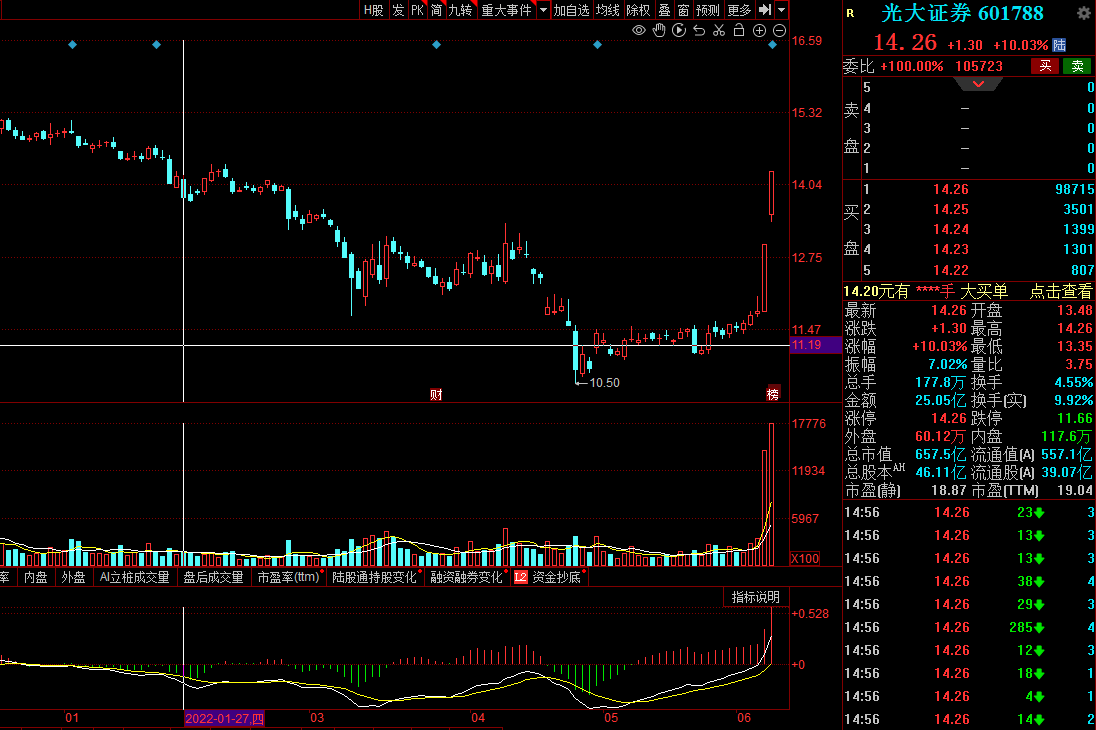Click the circular play replay icon
1096x730 pixels.
(679, 31)
